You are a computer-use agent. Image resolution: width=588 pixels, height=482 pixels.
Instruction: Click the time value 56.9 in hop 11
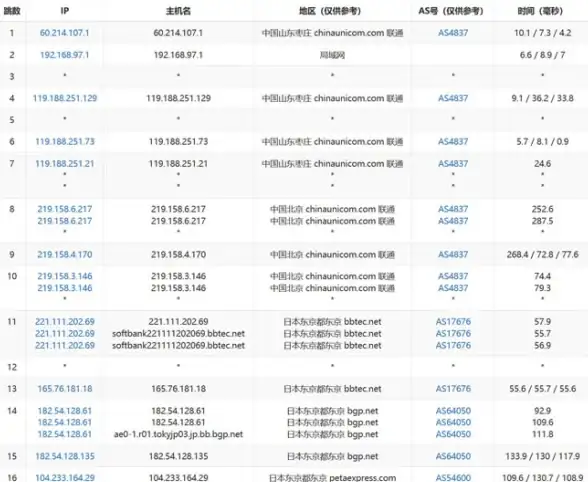coord(542,345)
